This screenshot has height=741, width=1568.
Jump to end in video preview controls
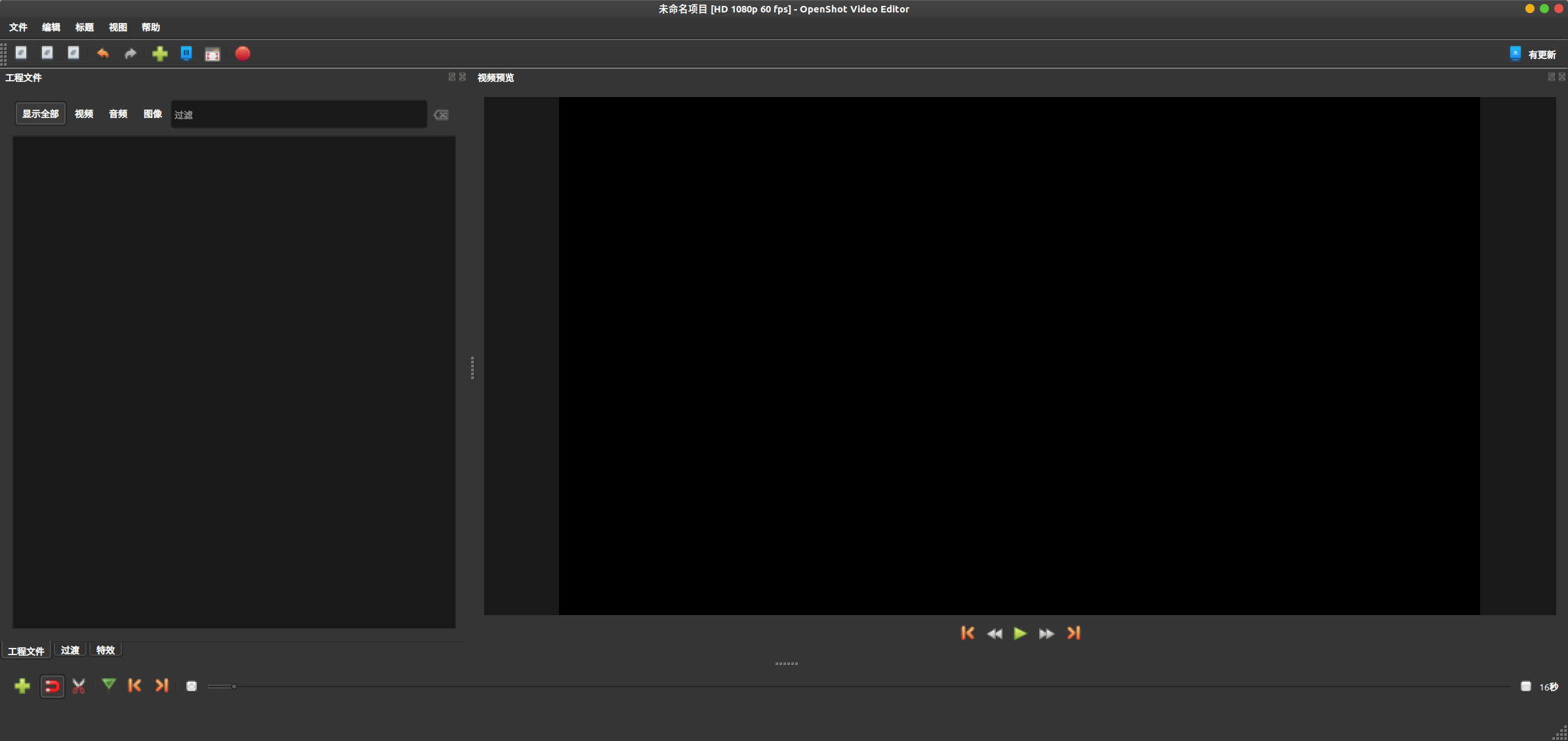[1074, 633]
